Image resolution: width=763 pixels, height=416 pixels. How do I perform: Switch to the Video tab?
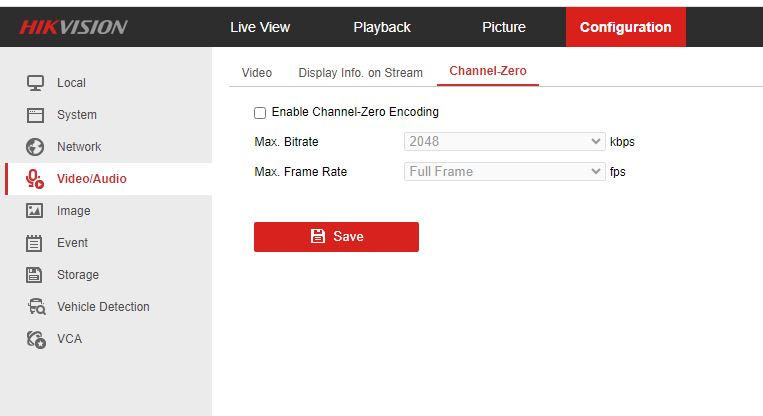[x=257, y=73]
